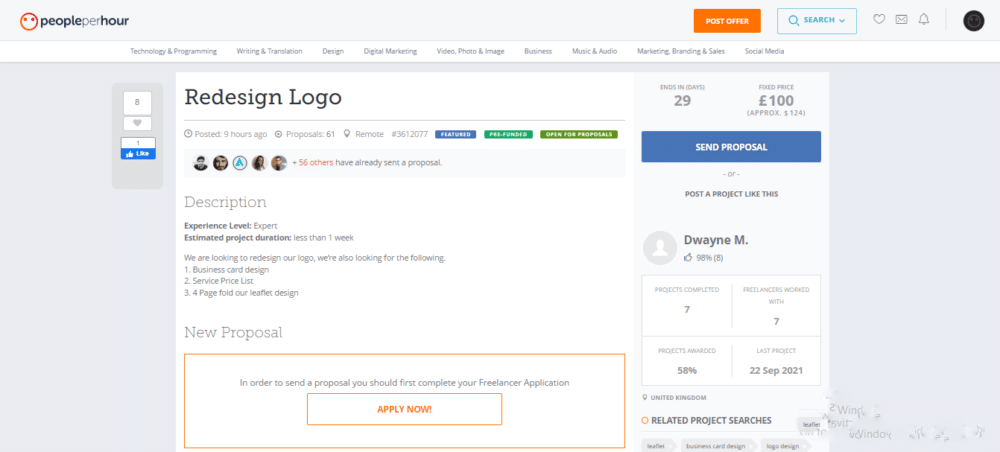Screen dimensions: 1000x452
Task: Click the PeoplePerHour logo
Action: coord(74,22)
